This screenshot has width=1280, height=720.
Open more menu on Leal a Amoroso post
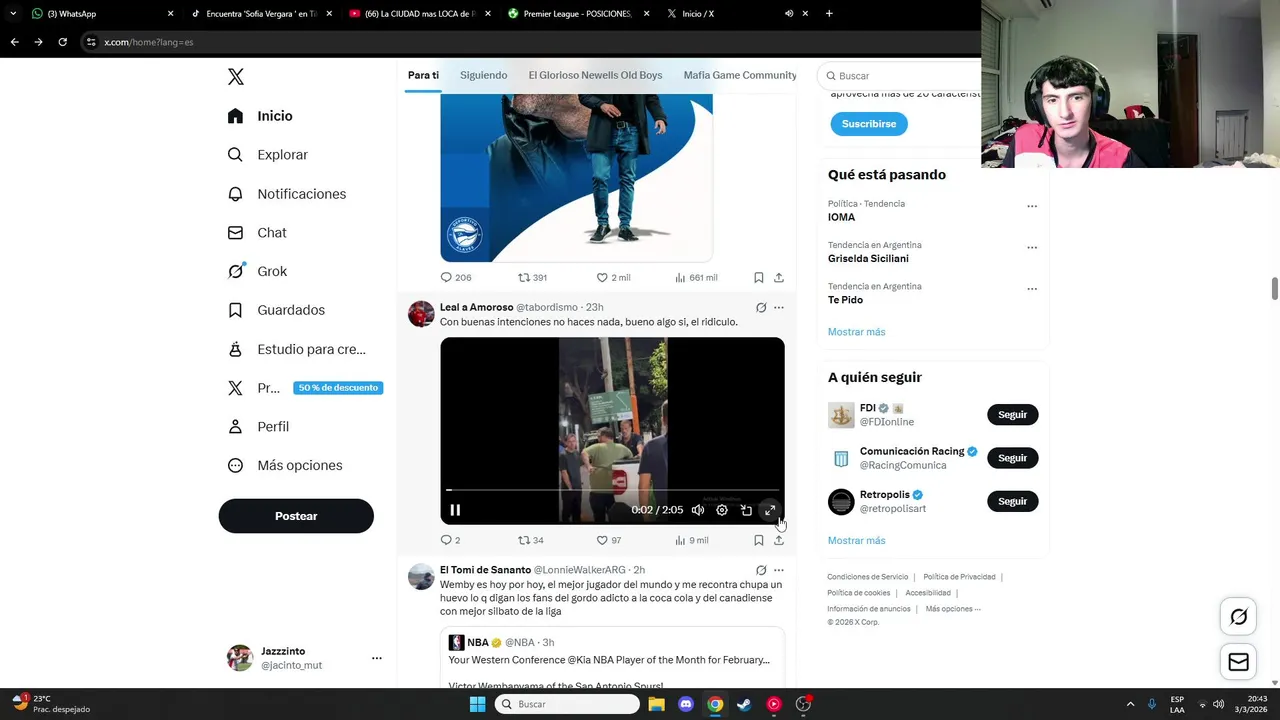click(779, 308)
